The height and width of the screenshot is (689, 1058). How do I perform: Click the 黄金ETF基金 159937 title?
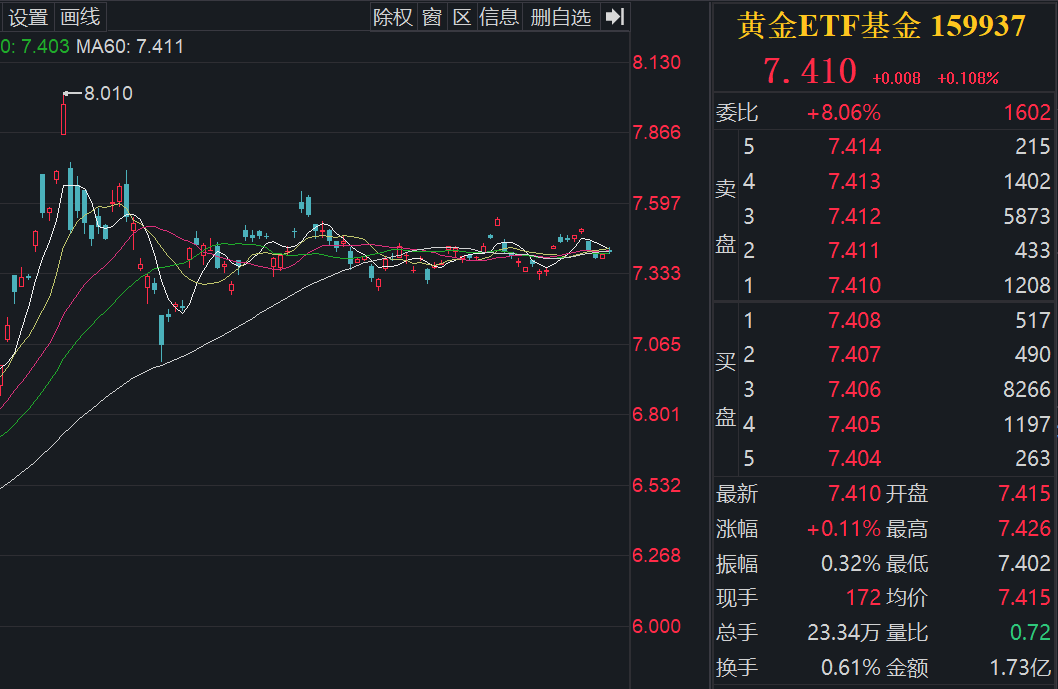pos(882,27)
